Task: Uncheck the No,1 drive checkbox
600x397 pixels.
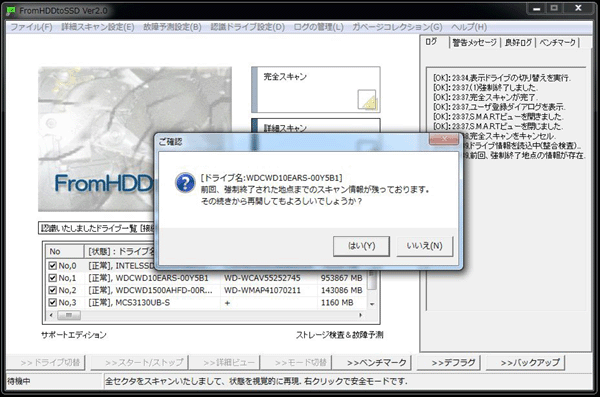Action: [52, 278]
